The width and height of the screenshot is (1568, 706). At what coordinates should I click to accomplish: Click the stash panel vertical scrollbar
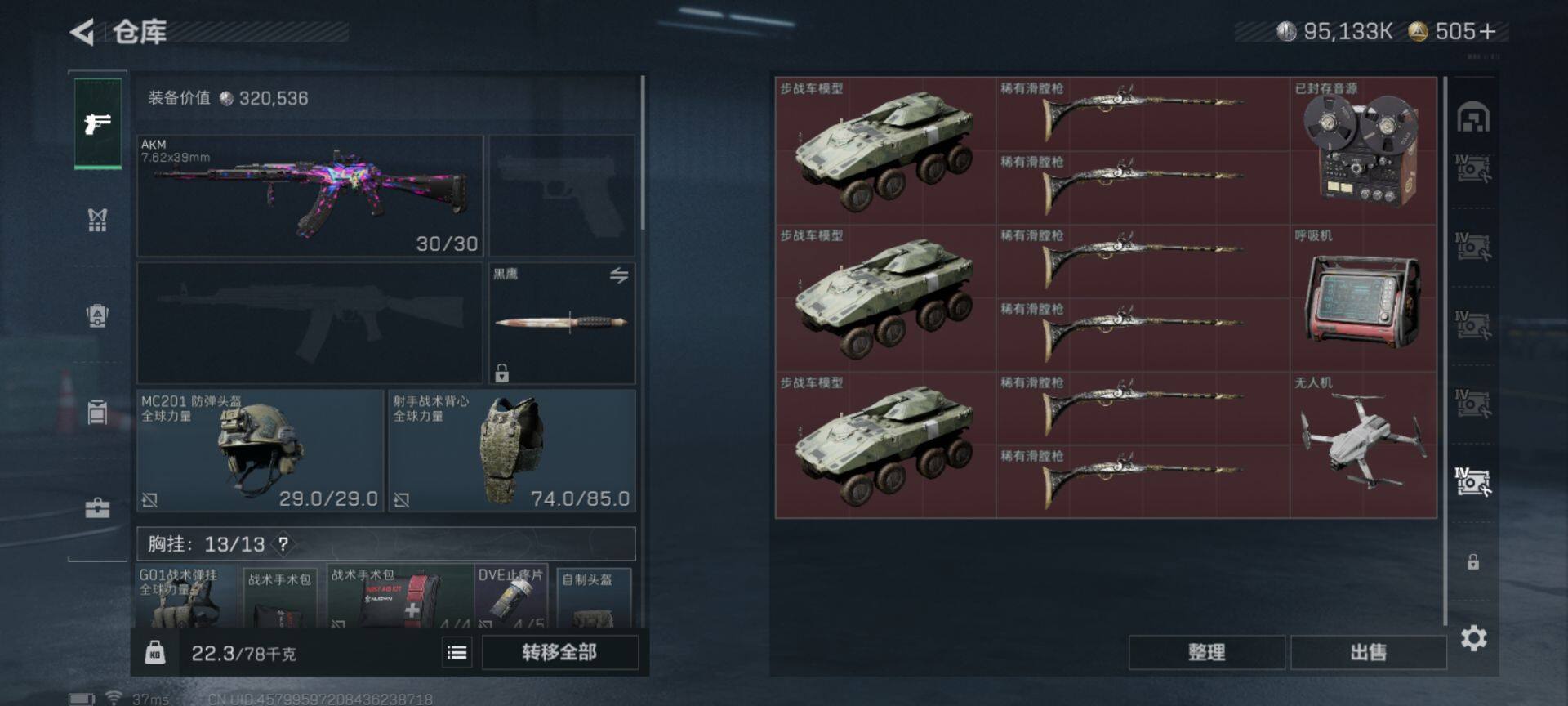[1445, 351]
